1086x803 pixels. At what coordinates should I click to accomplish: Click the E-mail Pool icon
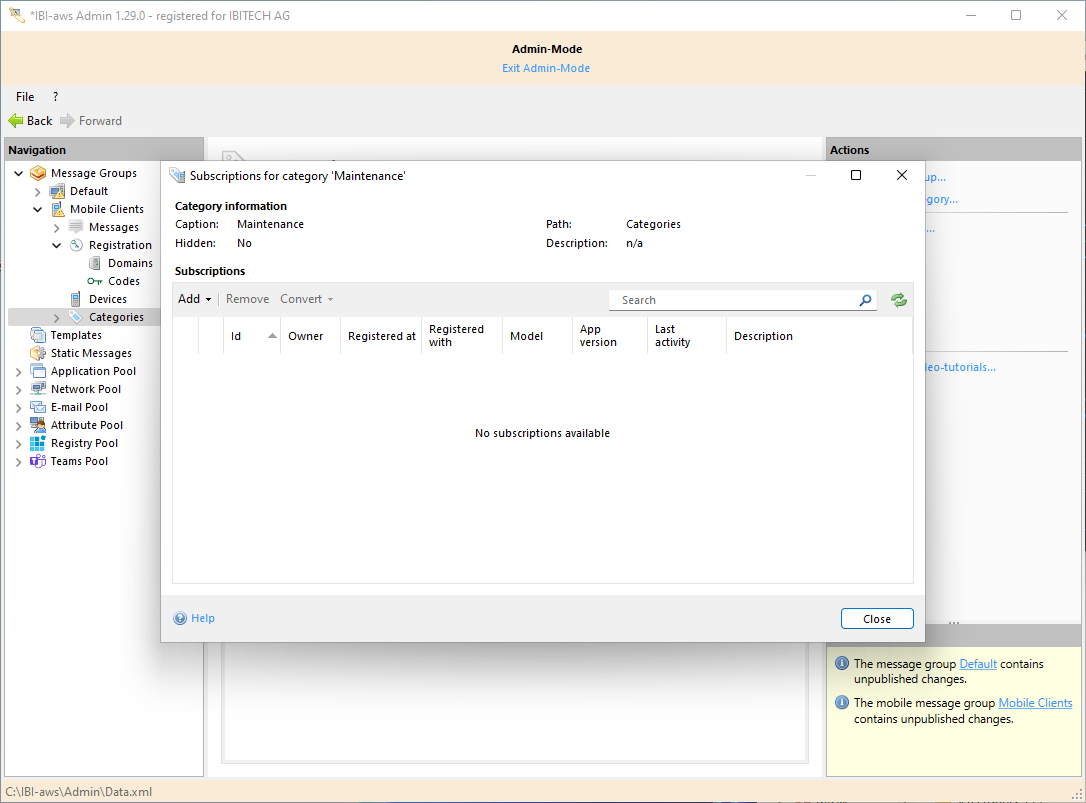point(38,407)
